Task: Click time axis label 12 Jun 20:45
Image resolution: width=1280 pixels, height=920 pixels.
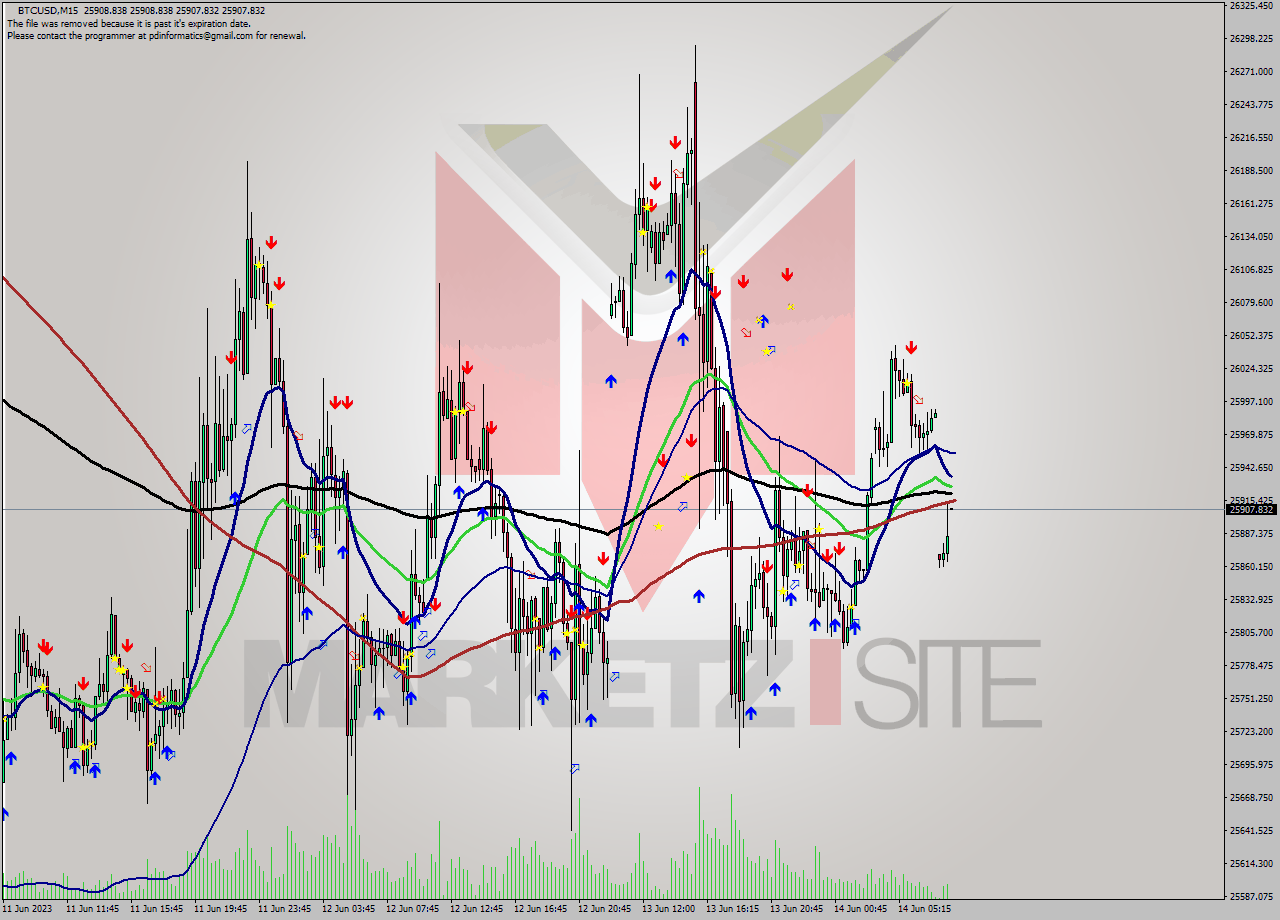Action: pos(605,910)
